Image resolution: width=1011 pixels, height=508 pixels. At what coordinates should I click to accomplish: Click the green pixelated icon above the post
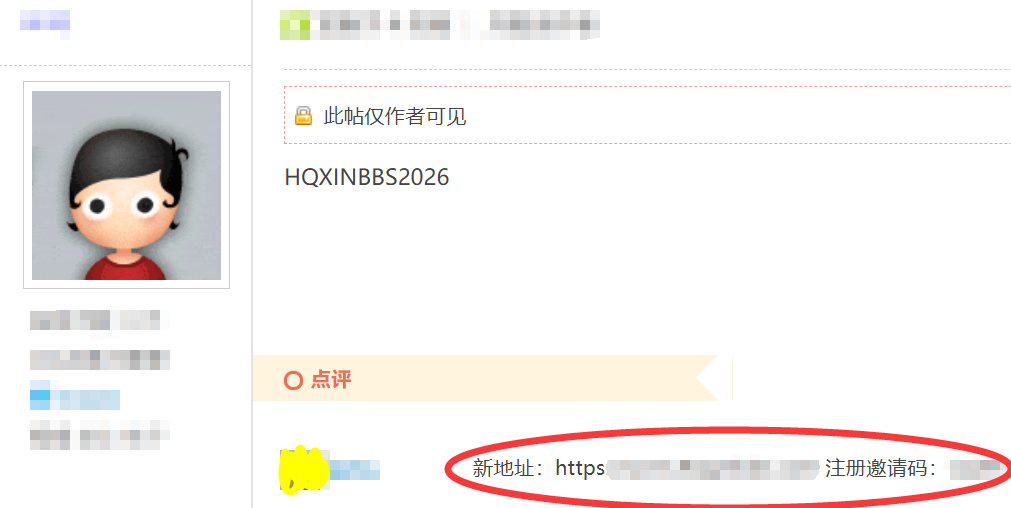(295, 25)
